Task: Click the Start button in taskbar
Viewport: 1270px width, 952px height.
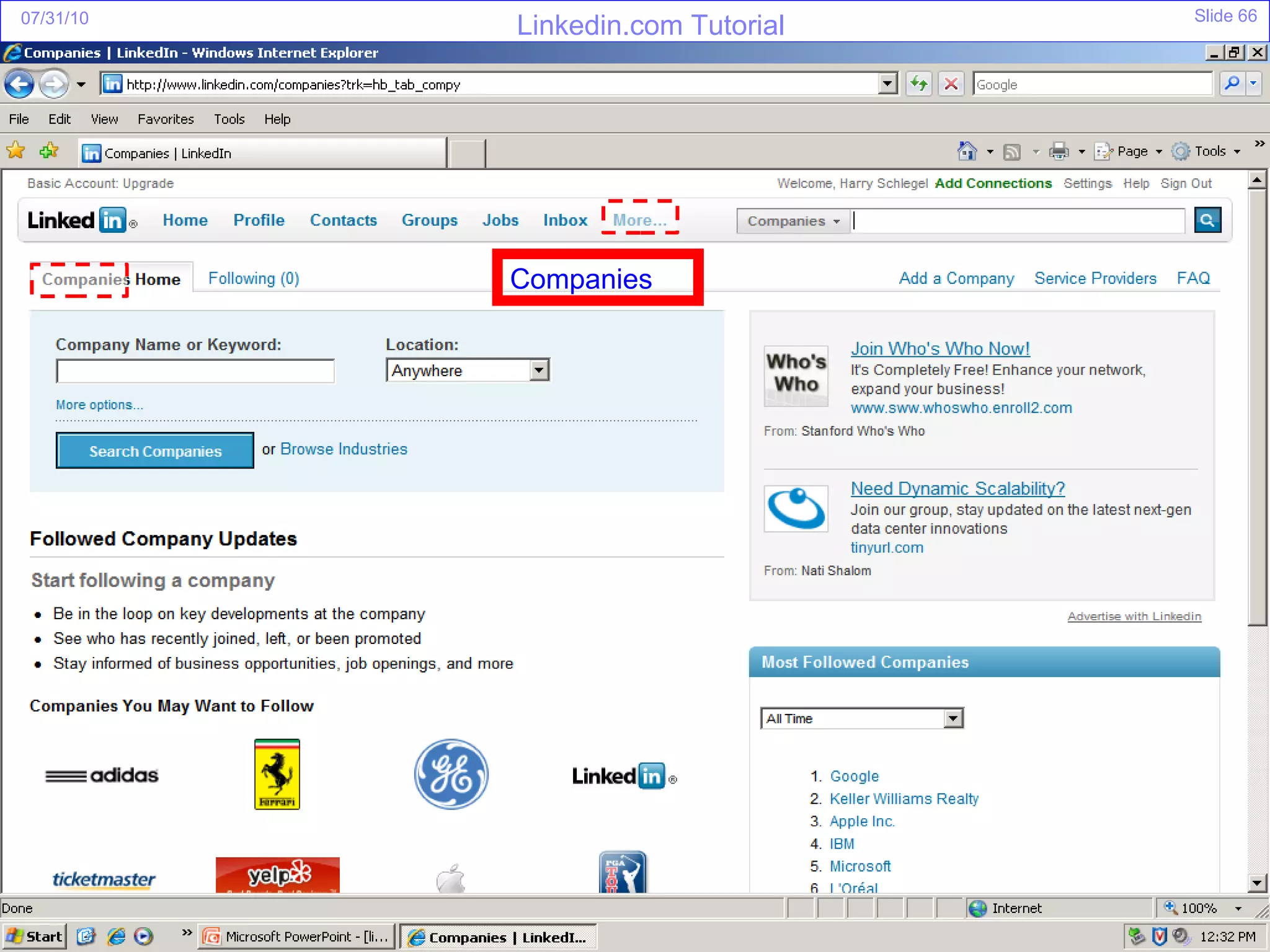Action: point(35,937)
